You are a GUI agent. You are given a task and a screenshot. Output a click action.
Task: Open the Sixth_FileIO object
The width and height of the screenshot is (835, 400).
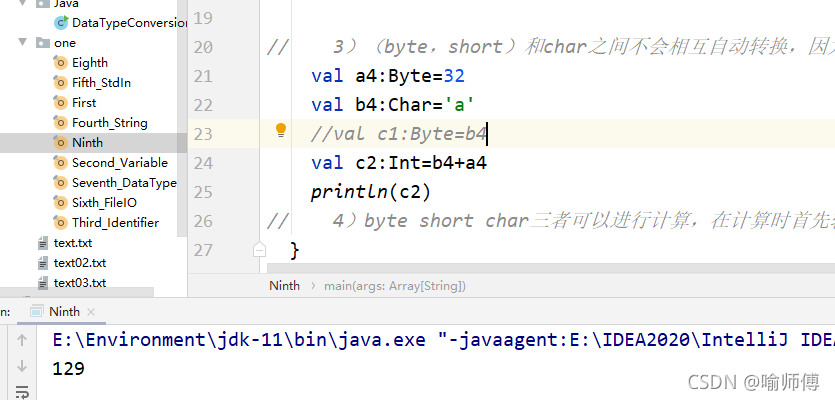[104, 203]
